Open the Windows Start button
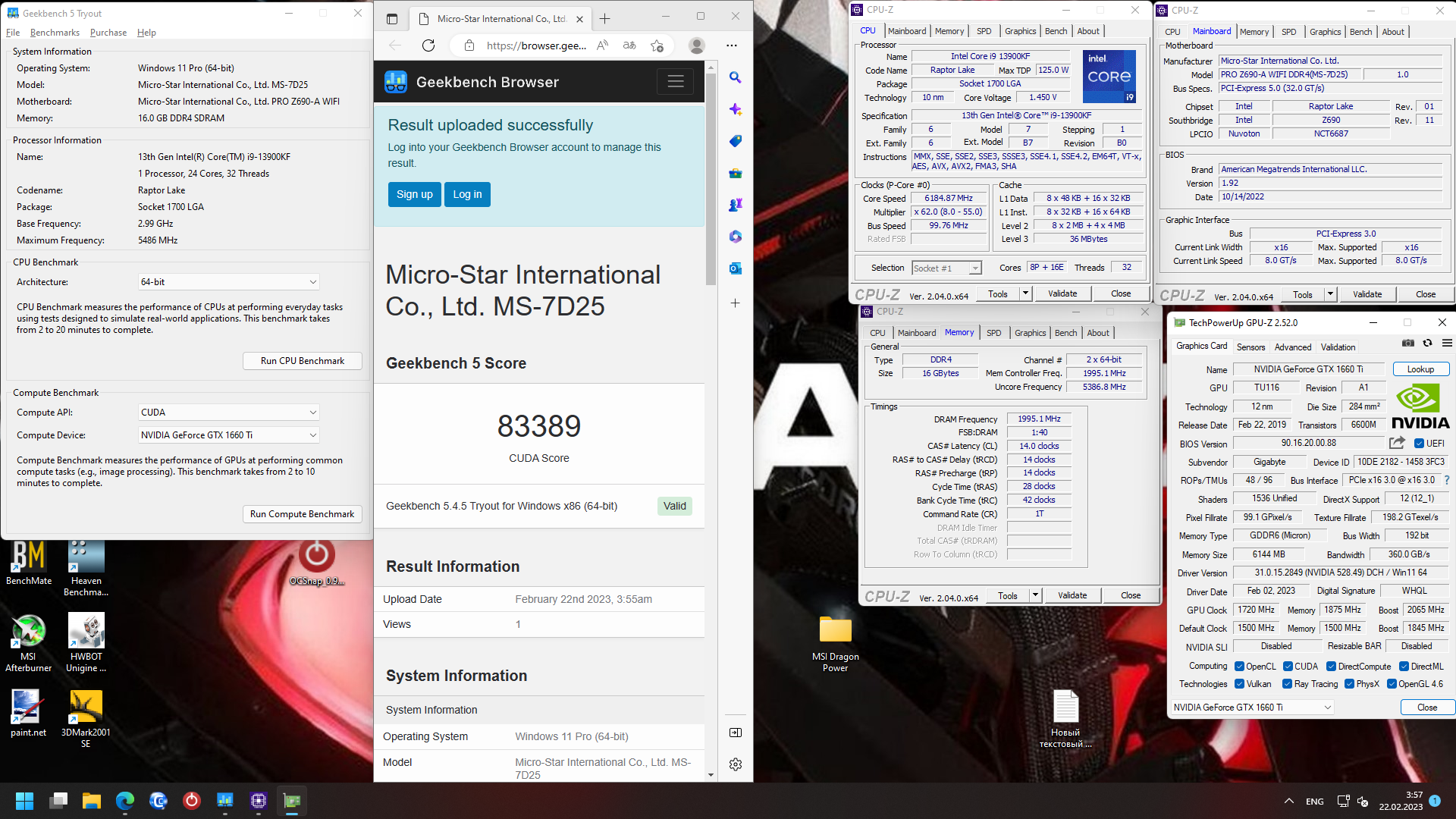1456x819 pixels. click(x=24, y=801)
